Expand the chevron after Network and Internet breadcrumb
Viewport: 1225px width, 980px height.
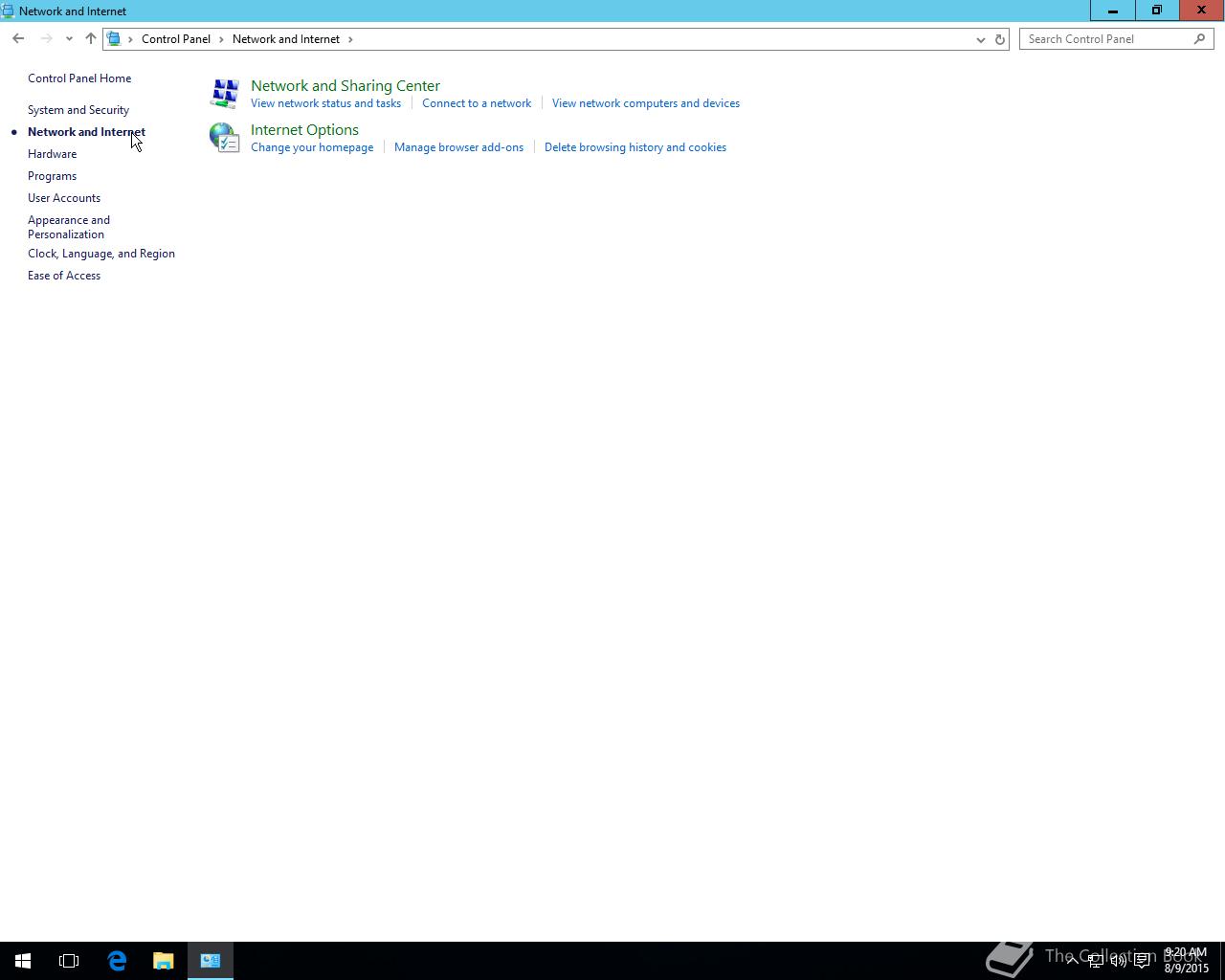point(350,39)
